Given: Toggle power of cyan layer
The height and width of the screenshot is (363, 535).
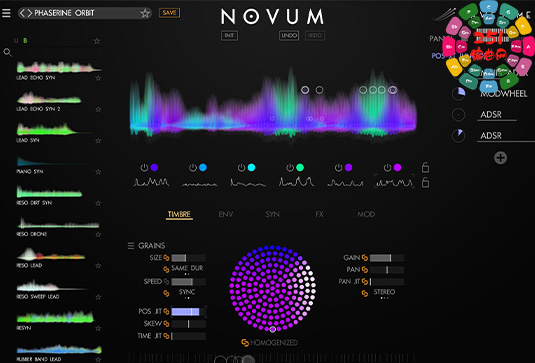Looking at the screenshot, I should [242, 168].
